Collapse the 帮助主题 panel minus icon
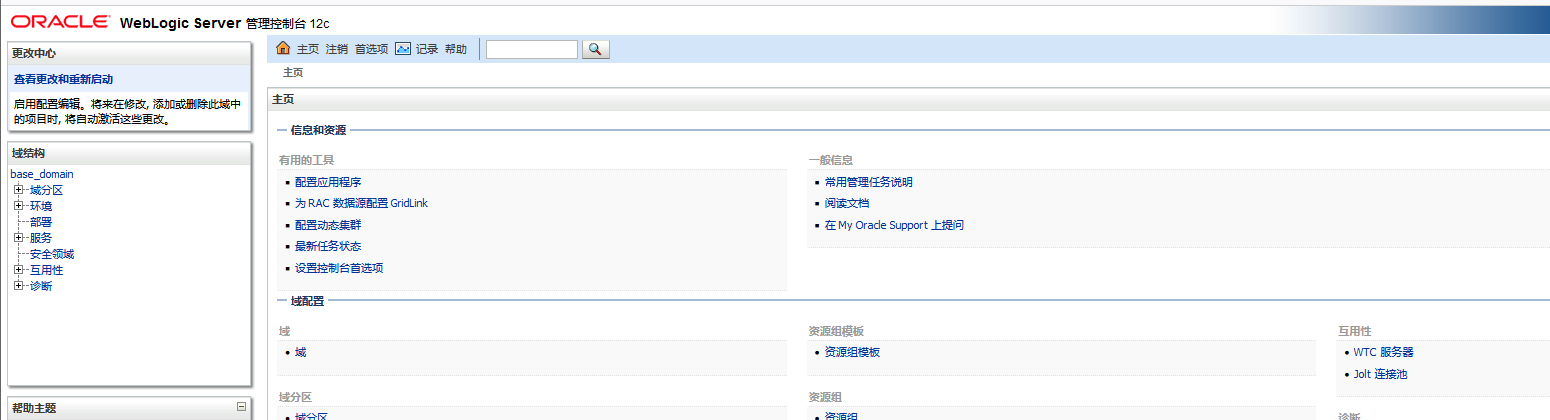 point(240,406)
